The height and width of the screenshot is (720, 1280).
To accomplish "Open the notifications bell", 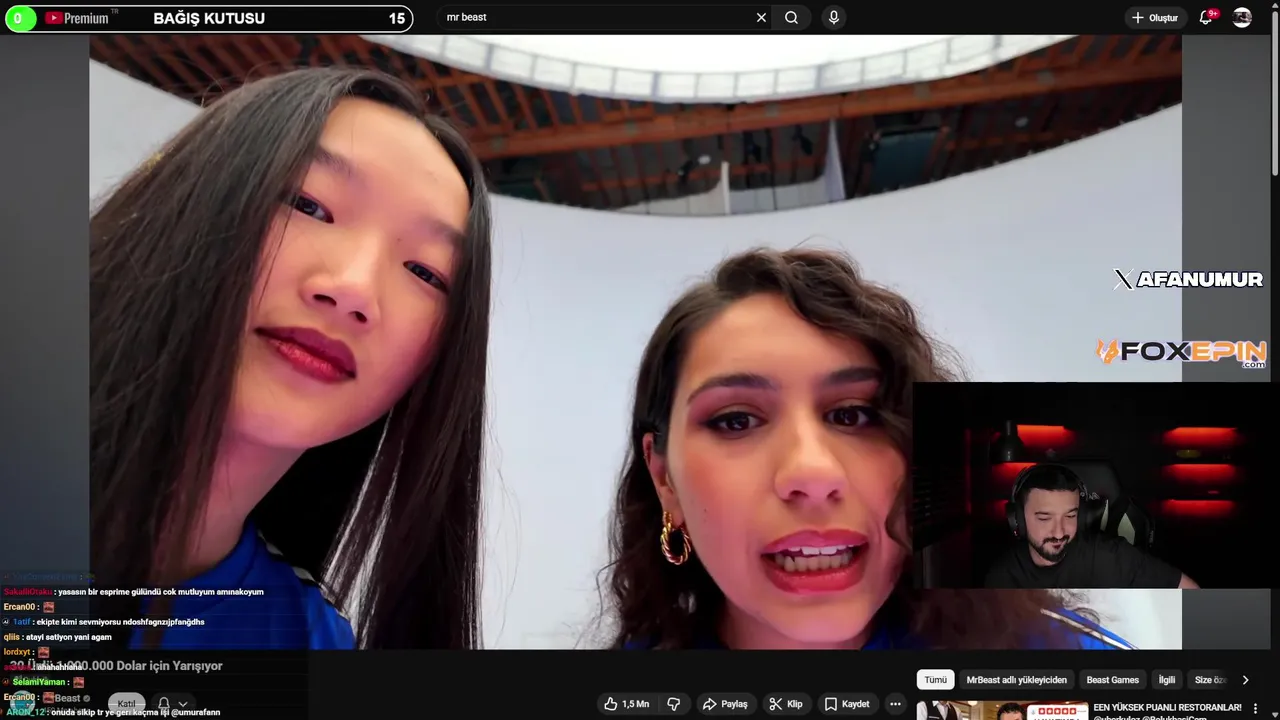I will click(1207, 17).
